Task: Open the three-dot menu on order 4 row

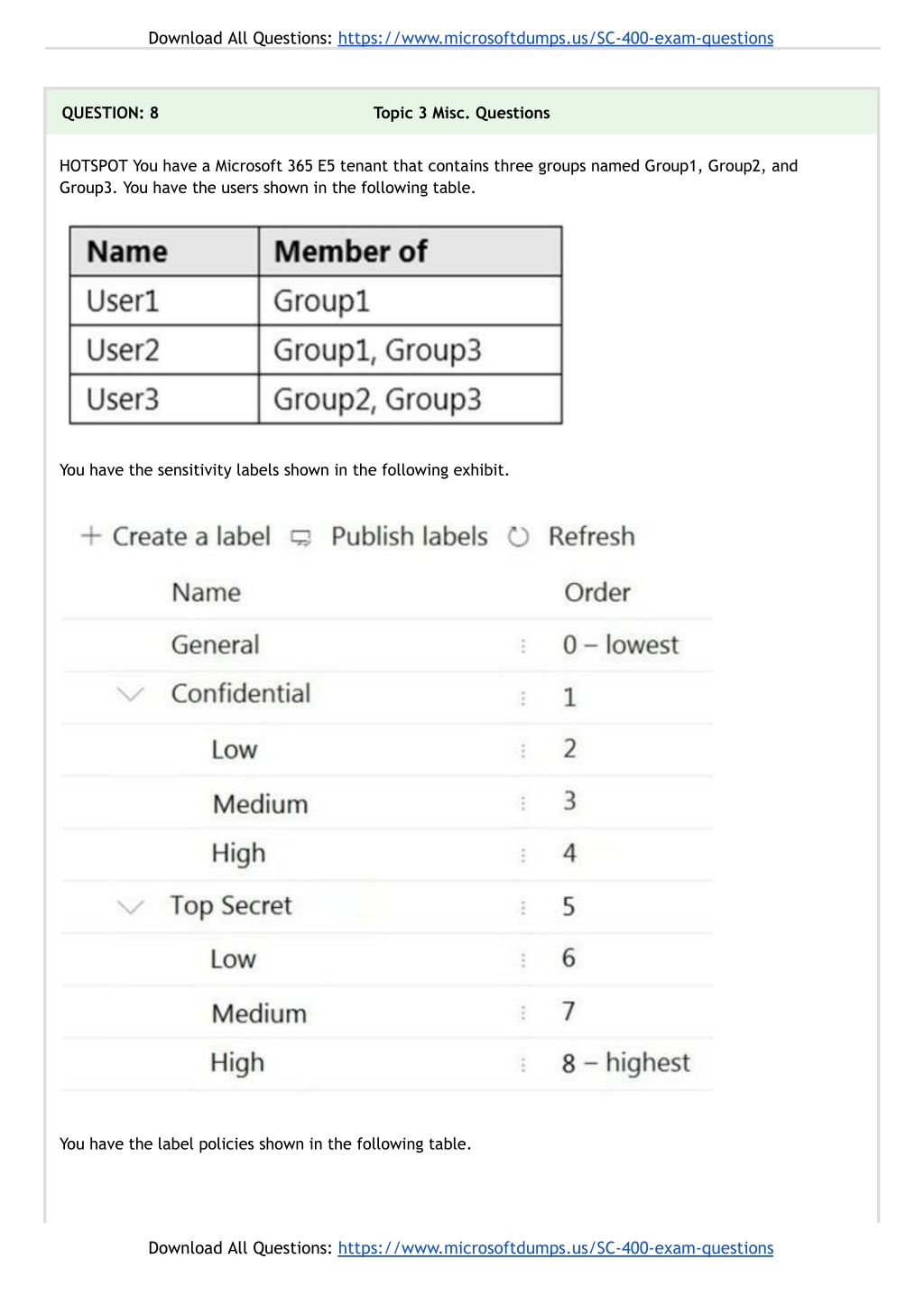Action: point(523,855)
